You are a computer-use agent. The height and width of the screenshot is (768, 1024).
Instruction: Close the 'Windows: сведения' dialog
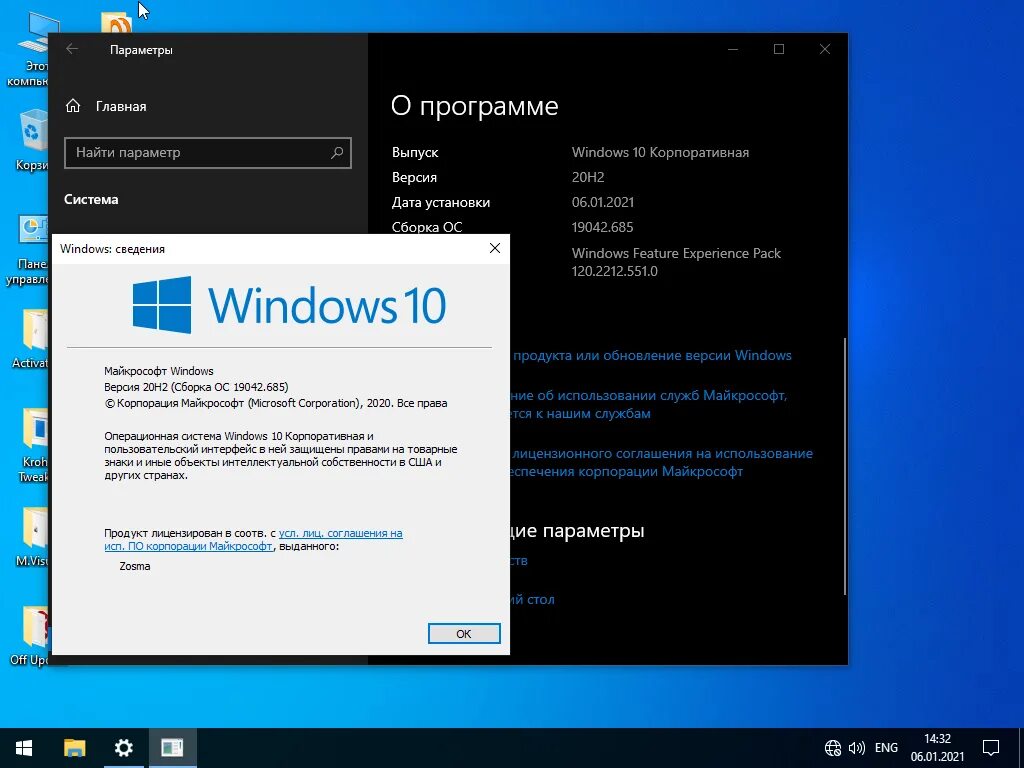pyautogui.click(x=495, y=248)
